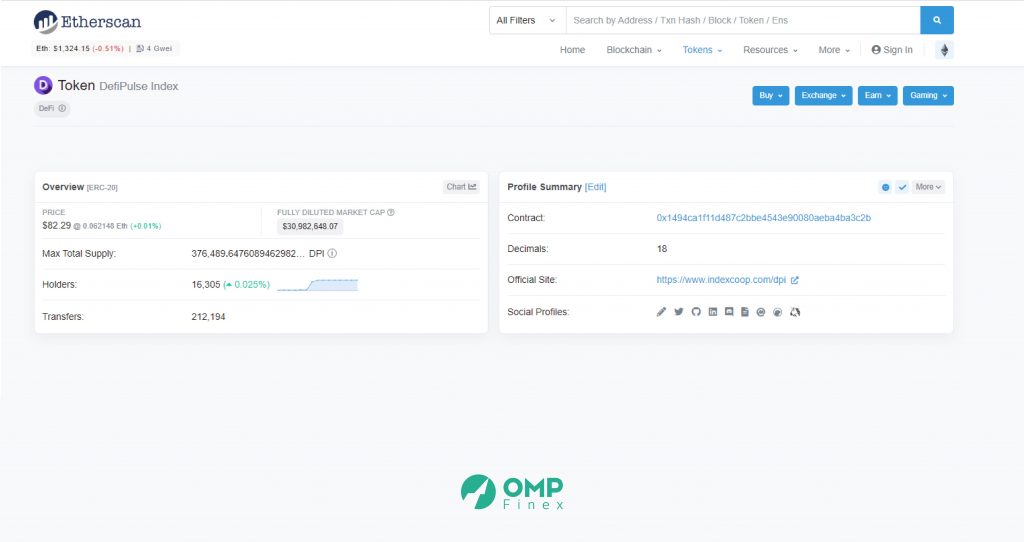Open the CoinGecko social profile icon

[x=777, y=312]
